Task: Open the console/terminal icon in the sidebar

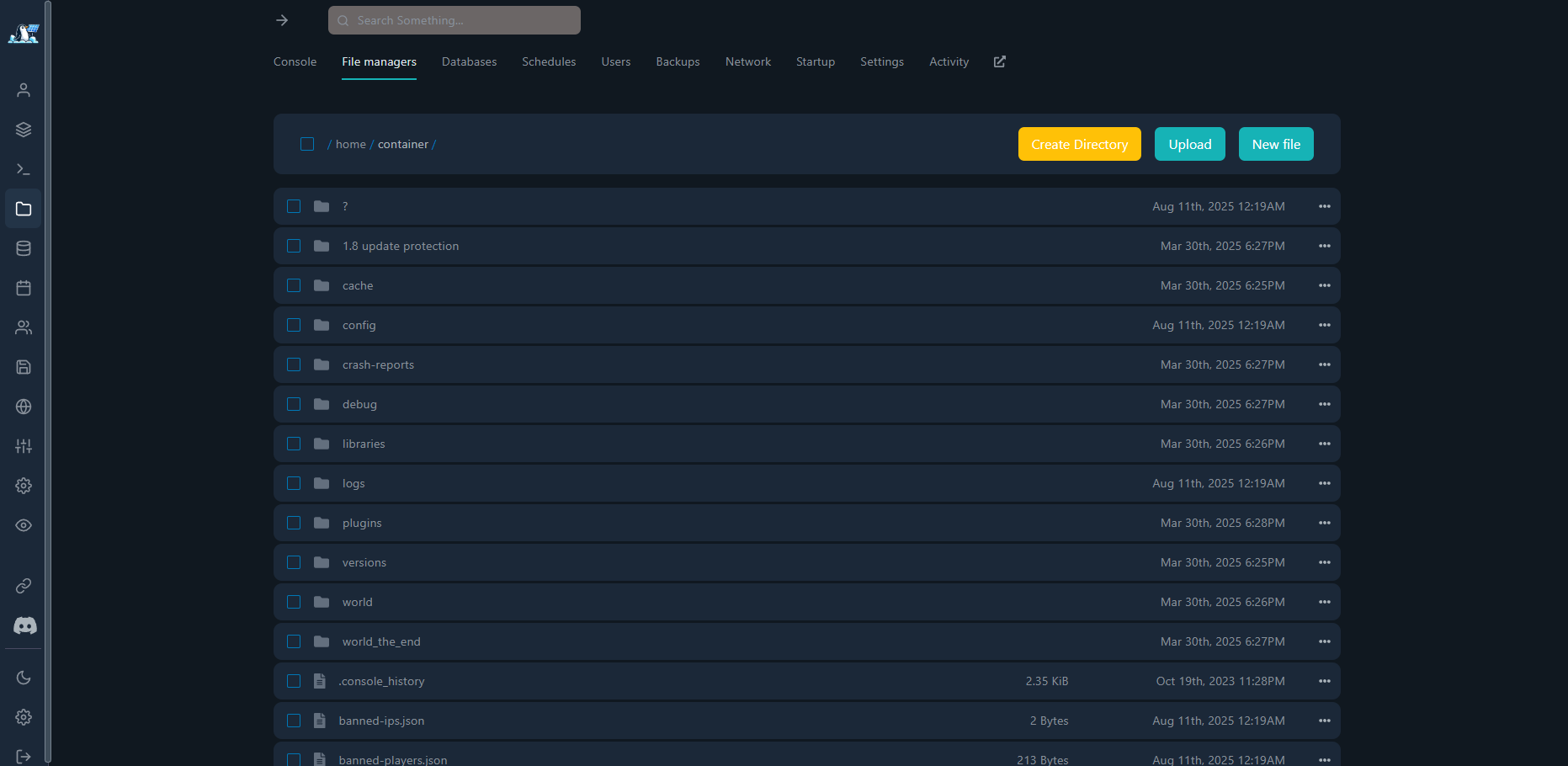Action: [x=23, y=168]
